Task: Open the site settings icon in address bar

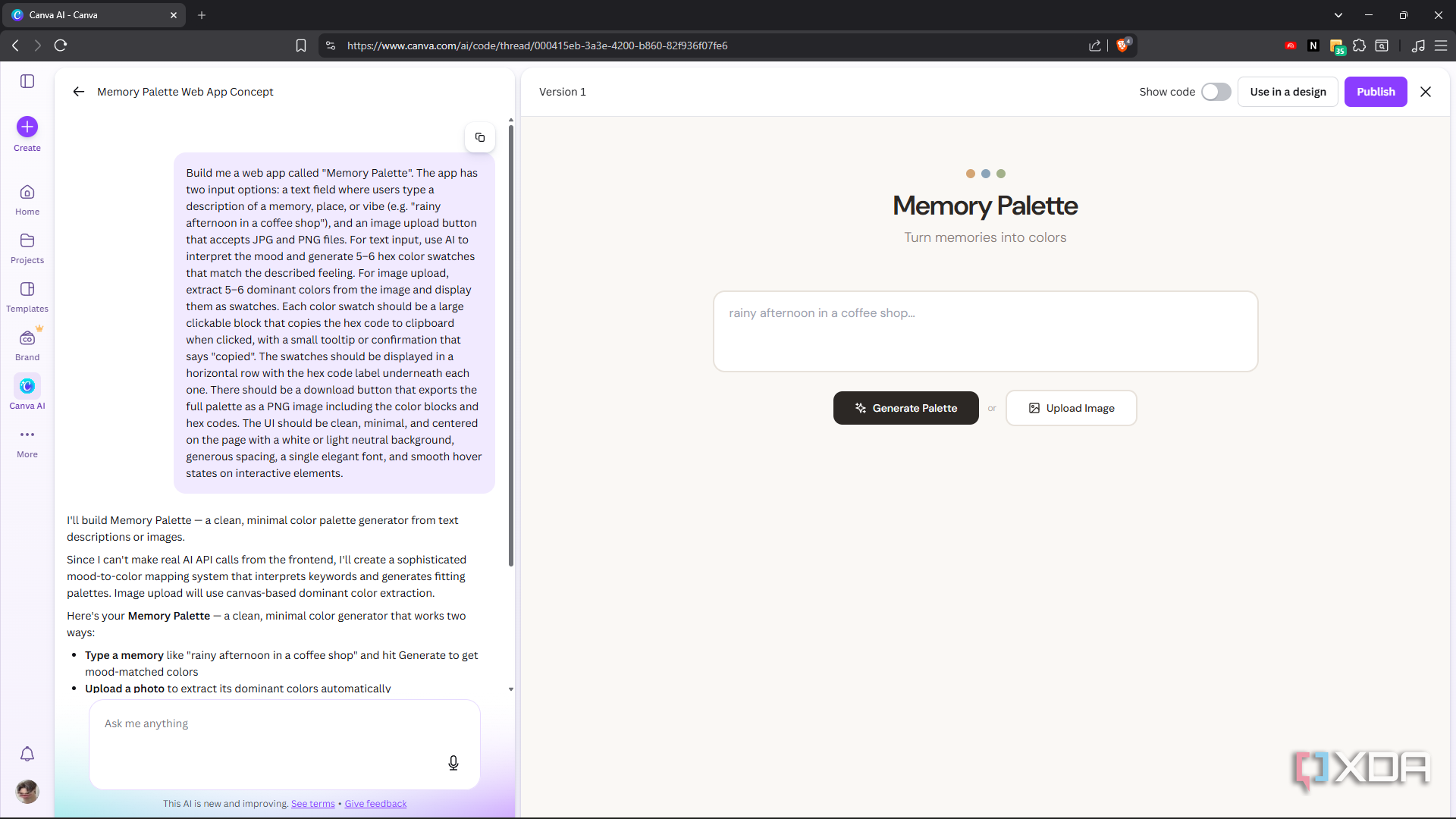Action: click(x=331, y=45)
